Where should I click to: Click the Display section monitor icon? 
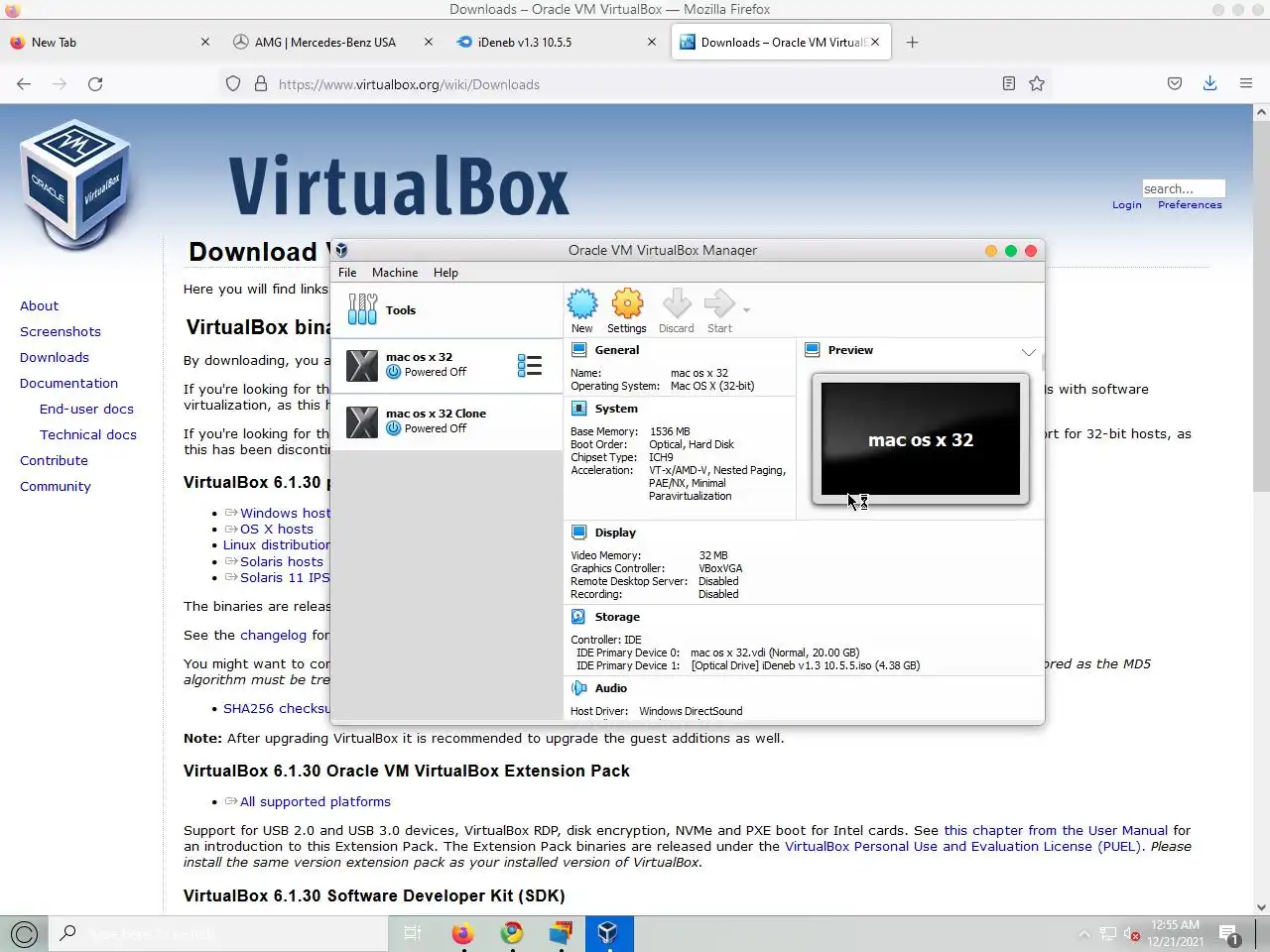pos(579,533)
